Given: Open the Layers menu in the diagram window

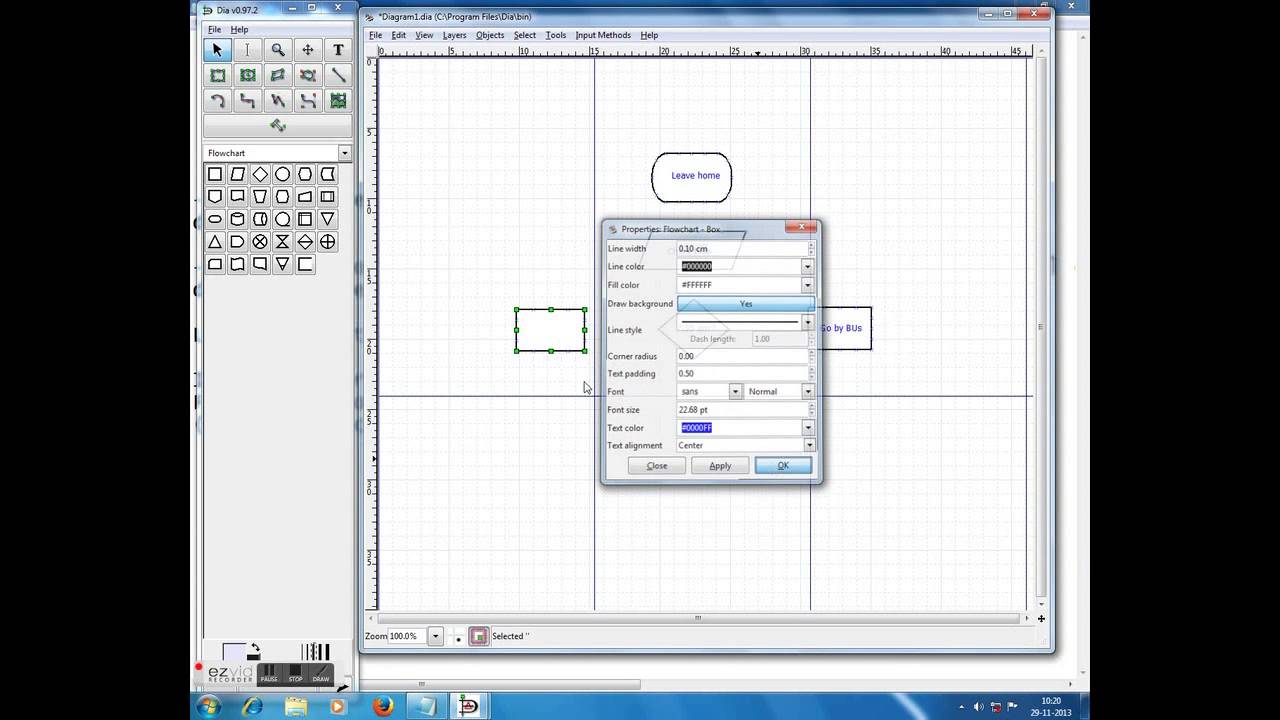Looking at the screenshot, I should pos(454,35).
